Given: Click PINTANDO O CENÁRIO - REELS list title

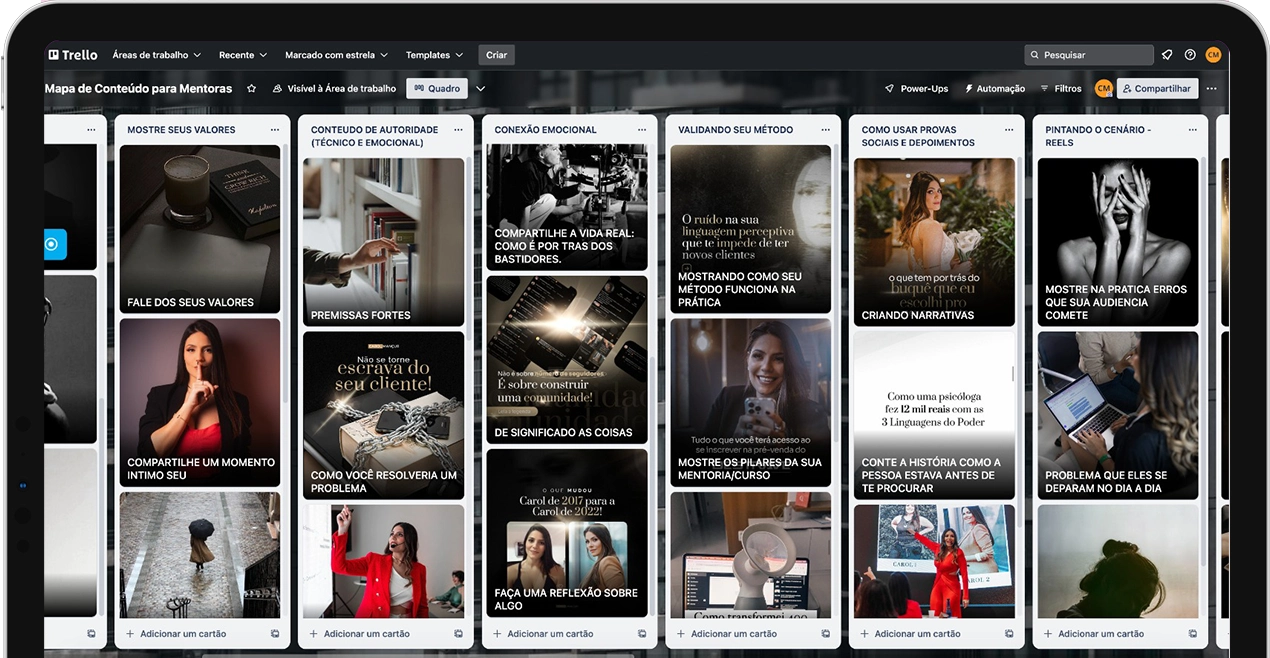Looking at the screenshot, I should [1098, 136].
